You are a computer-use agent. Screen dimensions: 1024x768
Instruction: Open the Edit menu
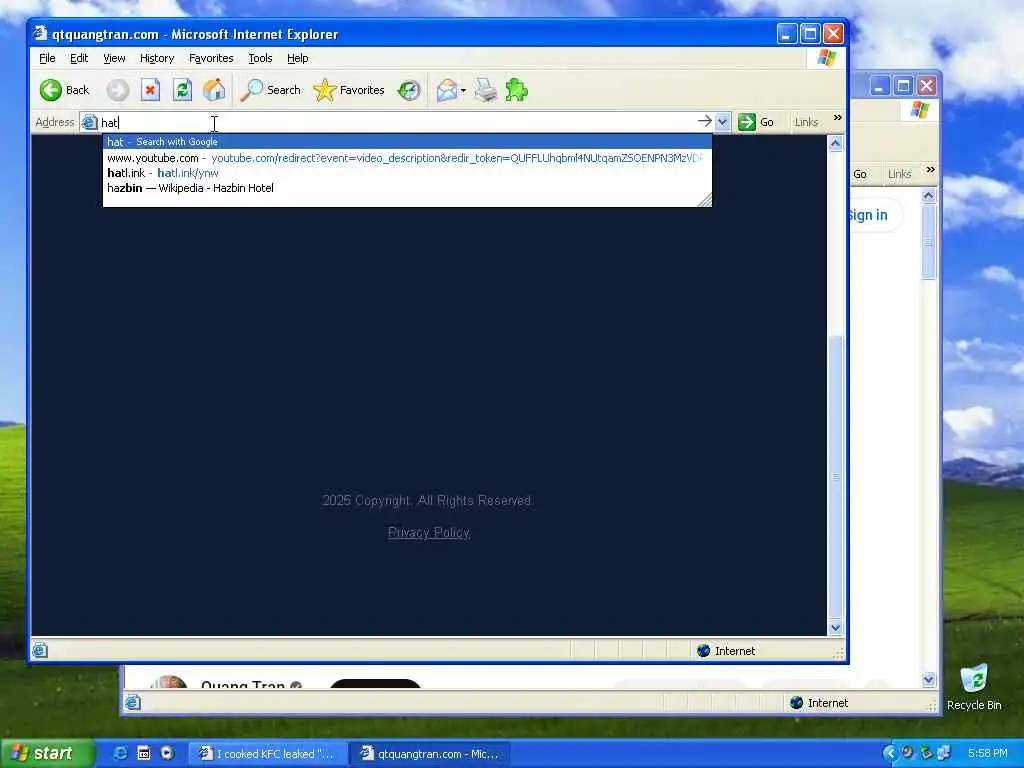pos(79,58)
